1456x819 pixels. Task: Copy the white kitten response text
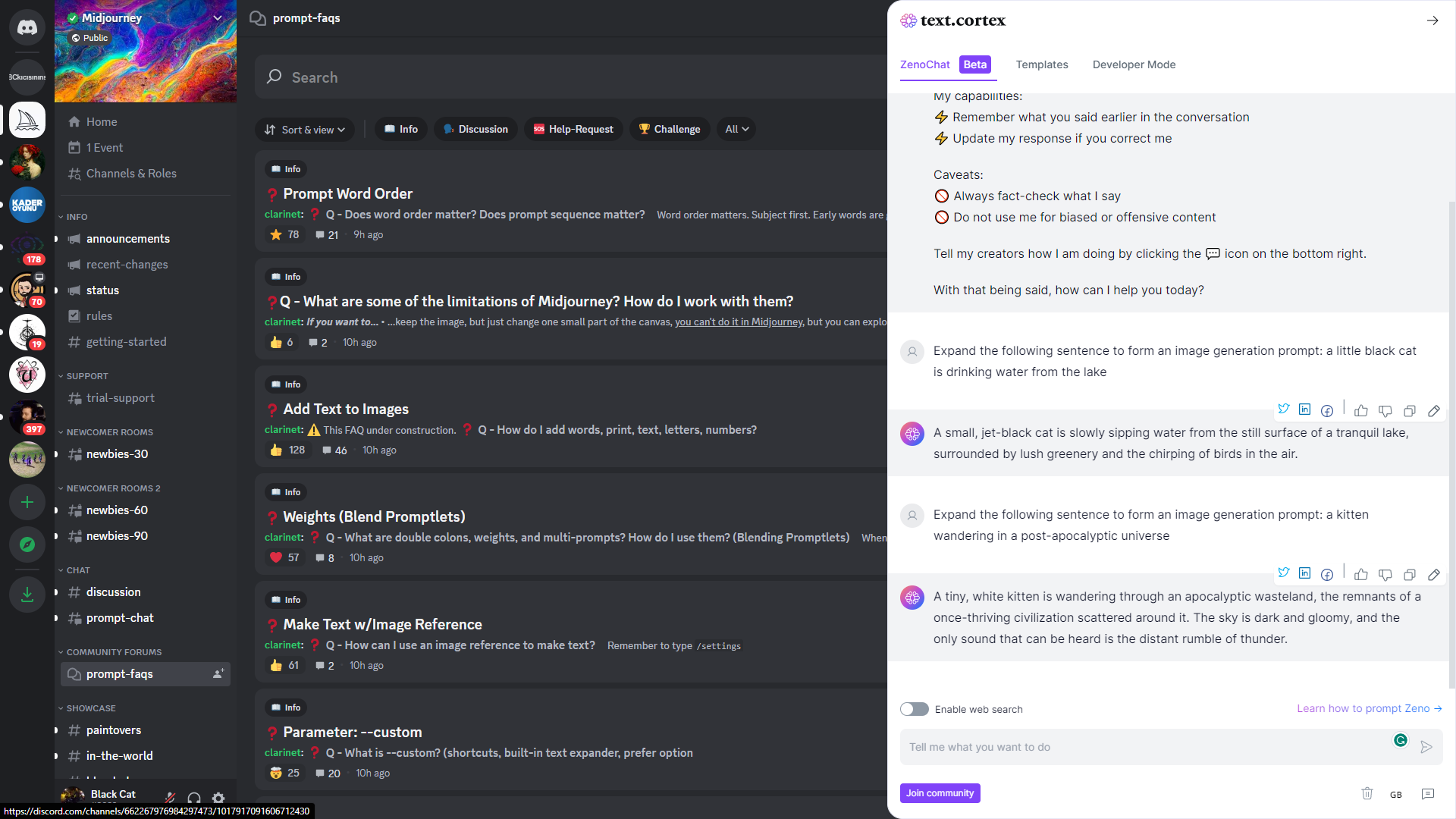coord(1410,575)
